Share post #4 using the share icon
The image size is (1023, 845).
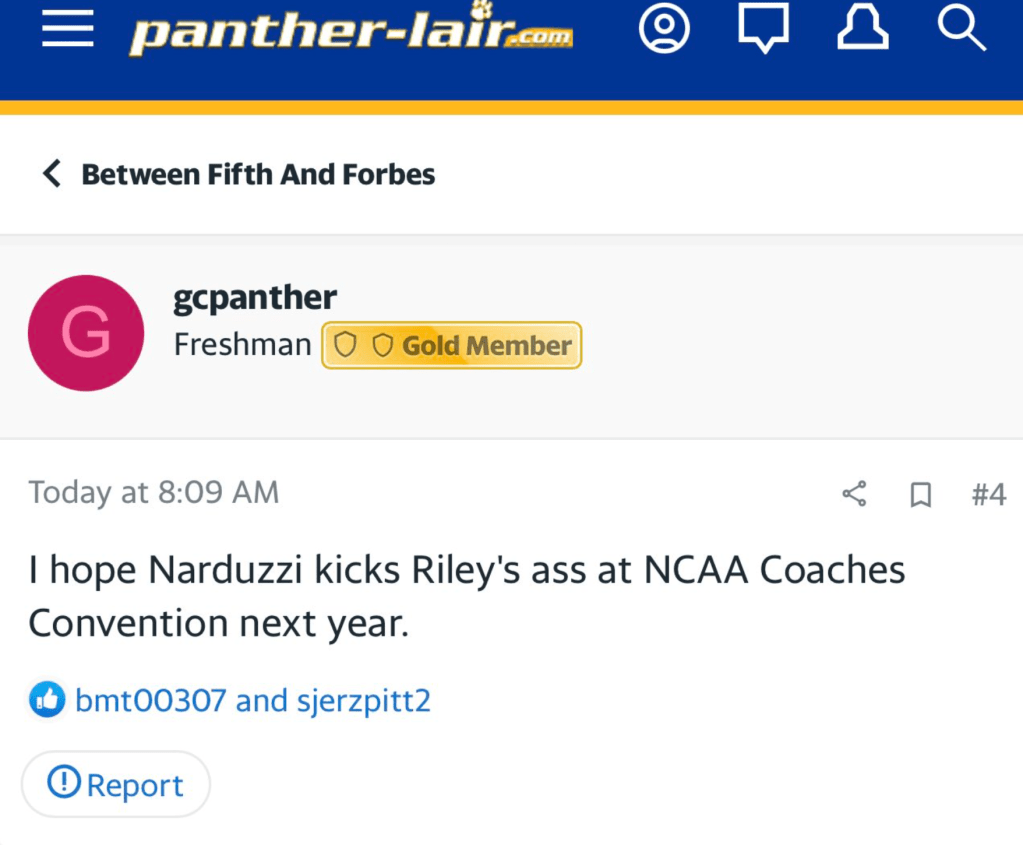[854, 493]
